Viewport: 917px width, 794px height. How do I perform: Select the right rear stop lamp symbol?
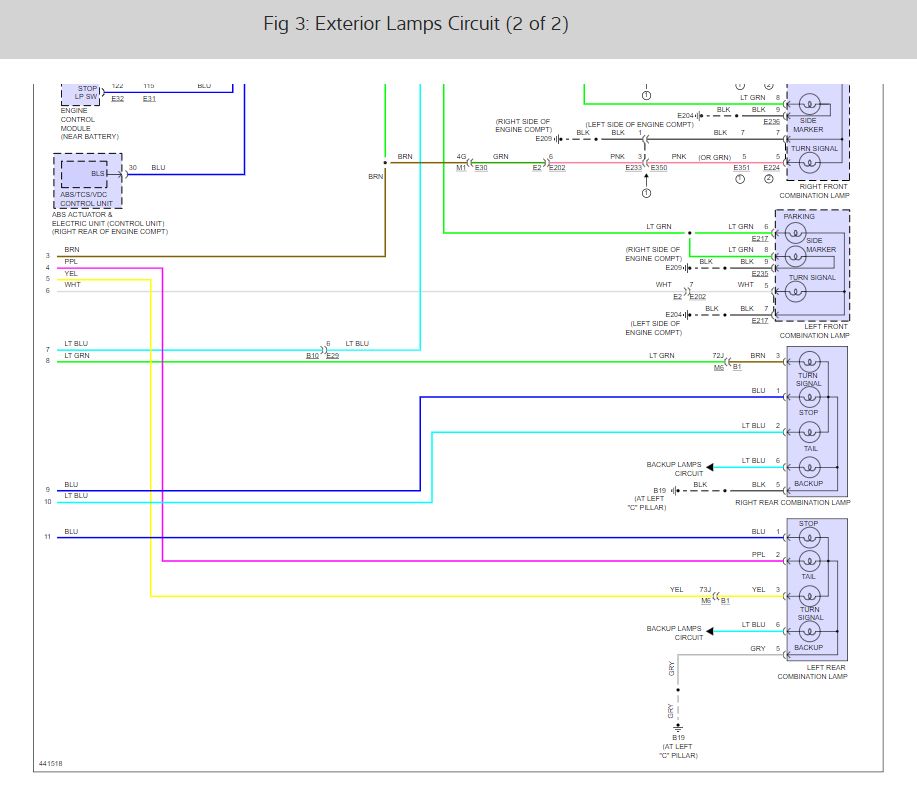(x=809, y=397)
